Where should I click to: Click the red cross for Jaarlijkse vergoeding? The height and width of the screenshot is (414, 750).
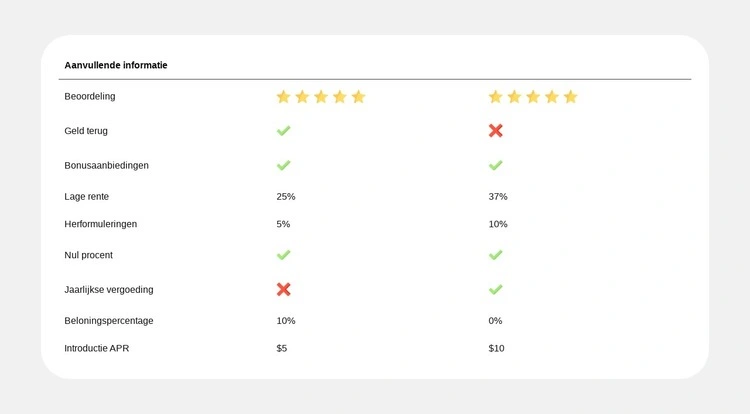point(283,289)
